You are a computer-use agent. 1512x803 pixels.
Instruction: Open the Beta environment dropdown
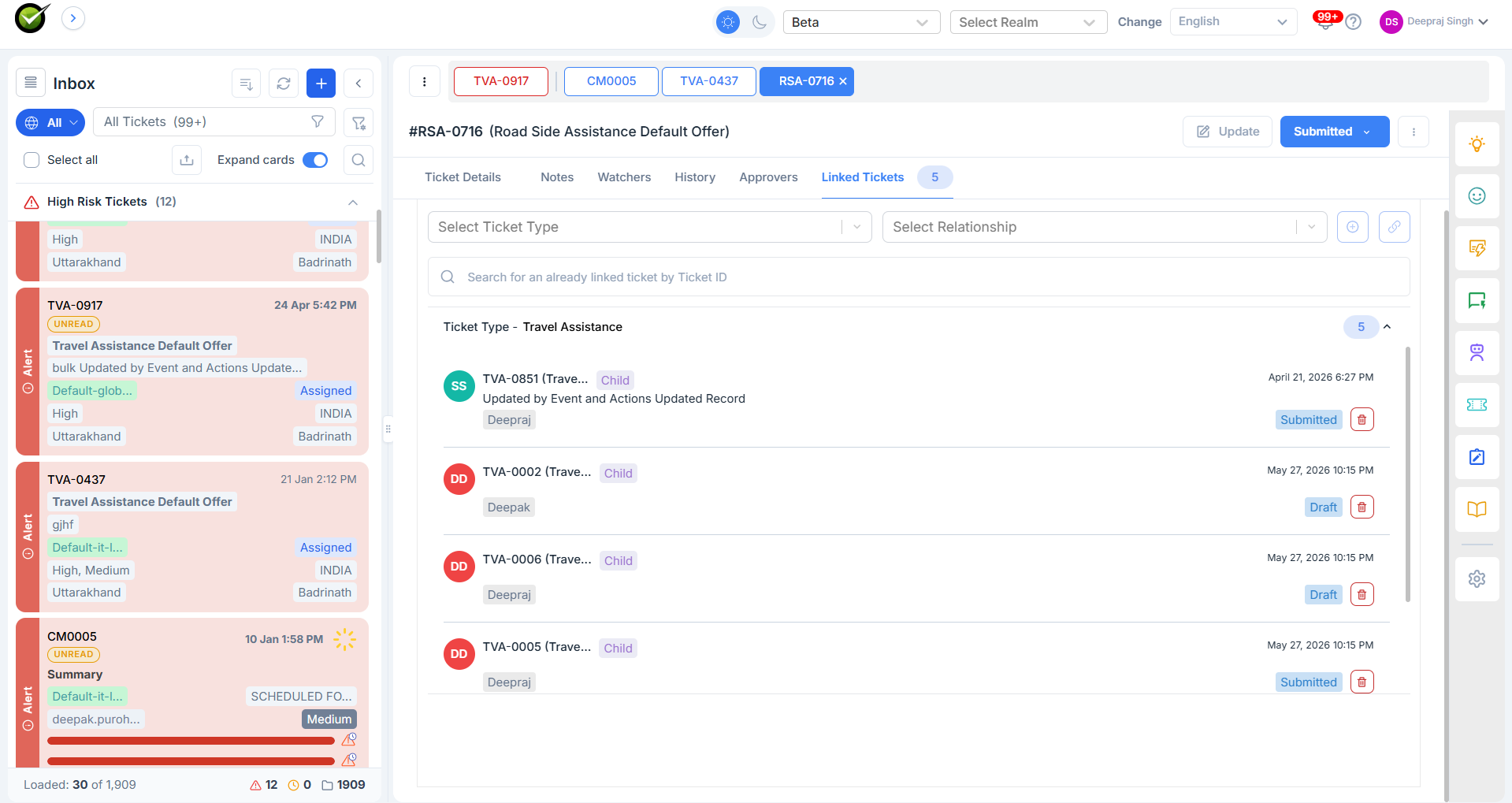point(861,22)
